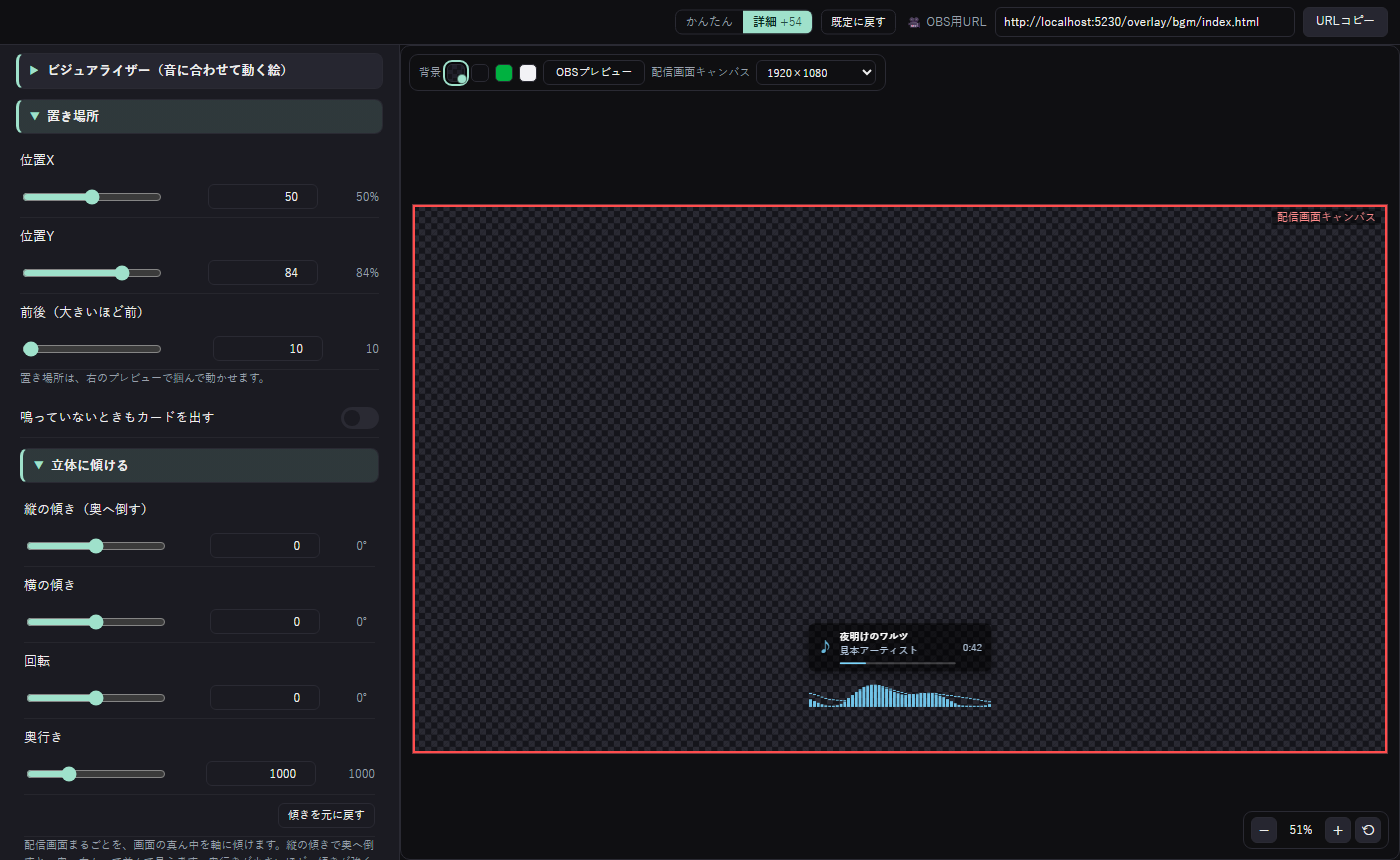The image size is (1400, 860).
Task: Click the 回転 value field
Action: pyautogui.click(x=265, y=698)
